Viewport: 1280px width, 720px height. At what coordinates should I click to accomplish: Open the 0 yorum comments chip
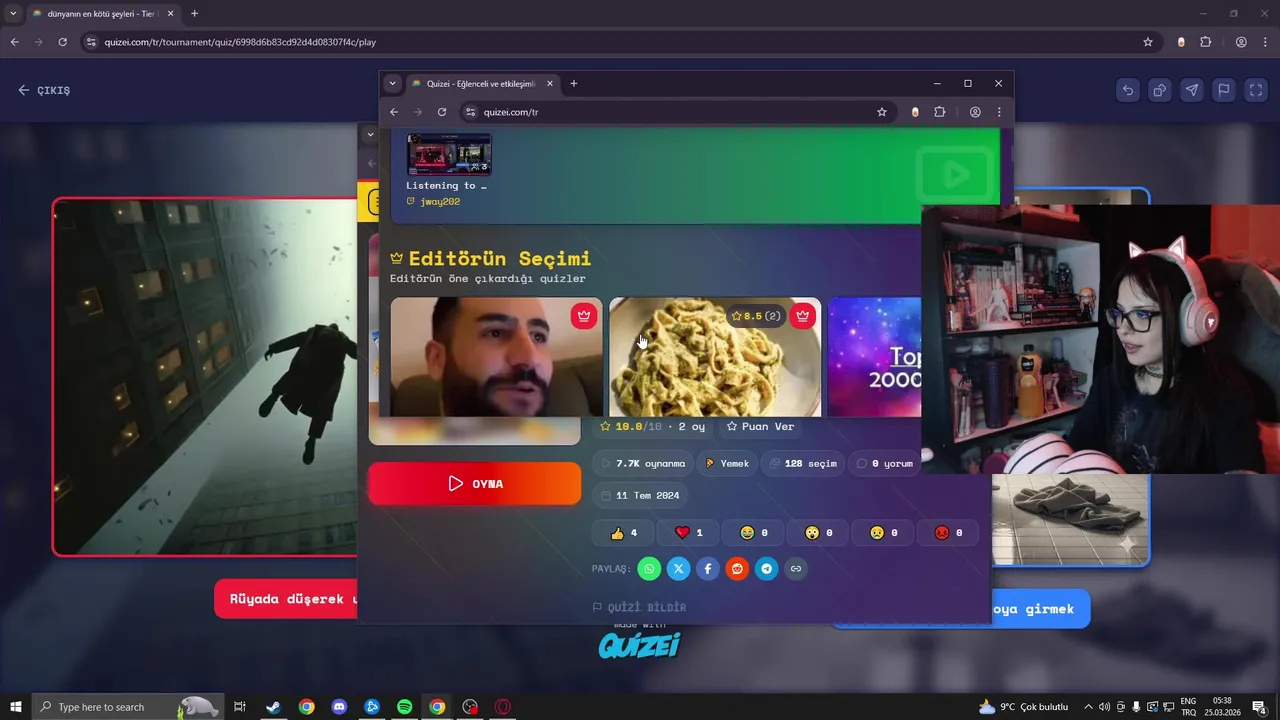[884, 464]
